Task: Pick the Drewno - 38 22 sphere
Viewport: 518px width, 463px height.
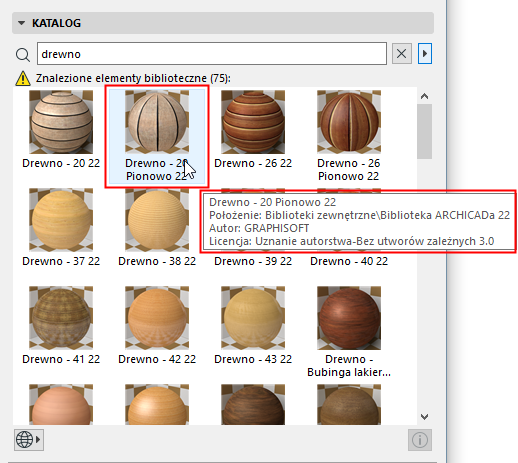Action: click(157, 220)
